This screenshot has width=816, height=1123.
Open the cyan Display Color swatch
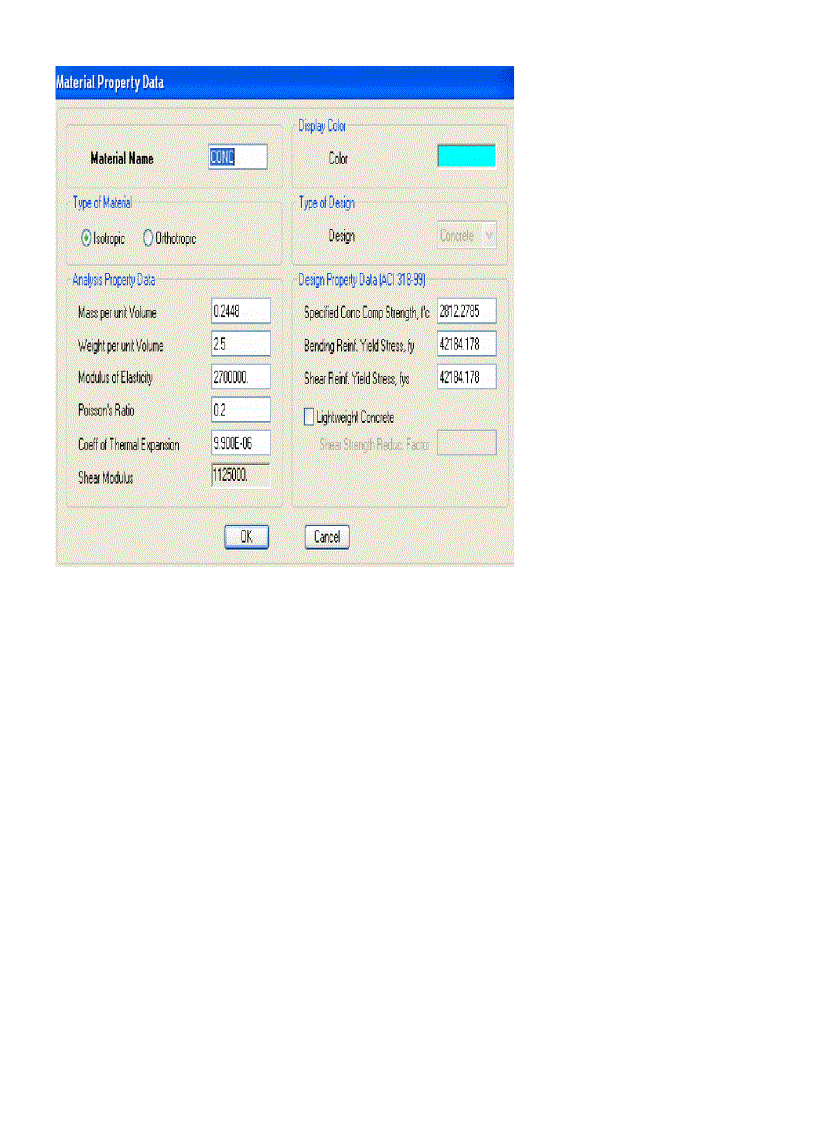pos(466,156)
